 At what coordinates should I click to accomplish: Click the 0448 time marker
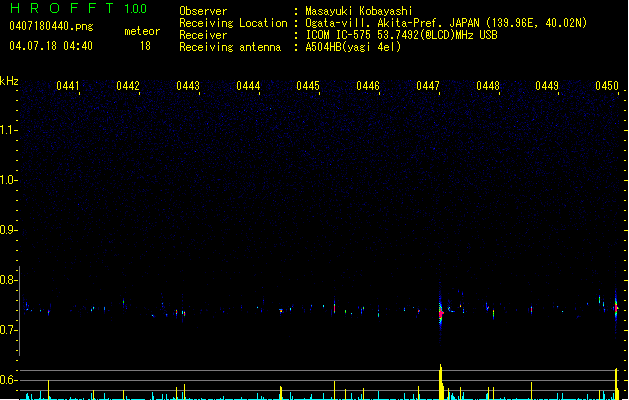tap(488, 86)
